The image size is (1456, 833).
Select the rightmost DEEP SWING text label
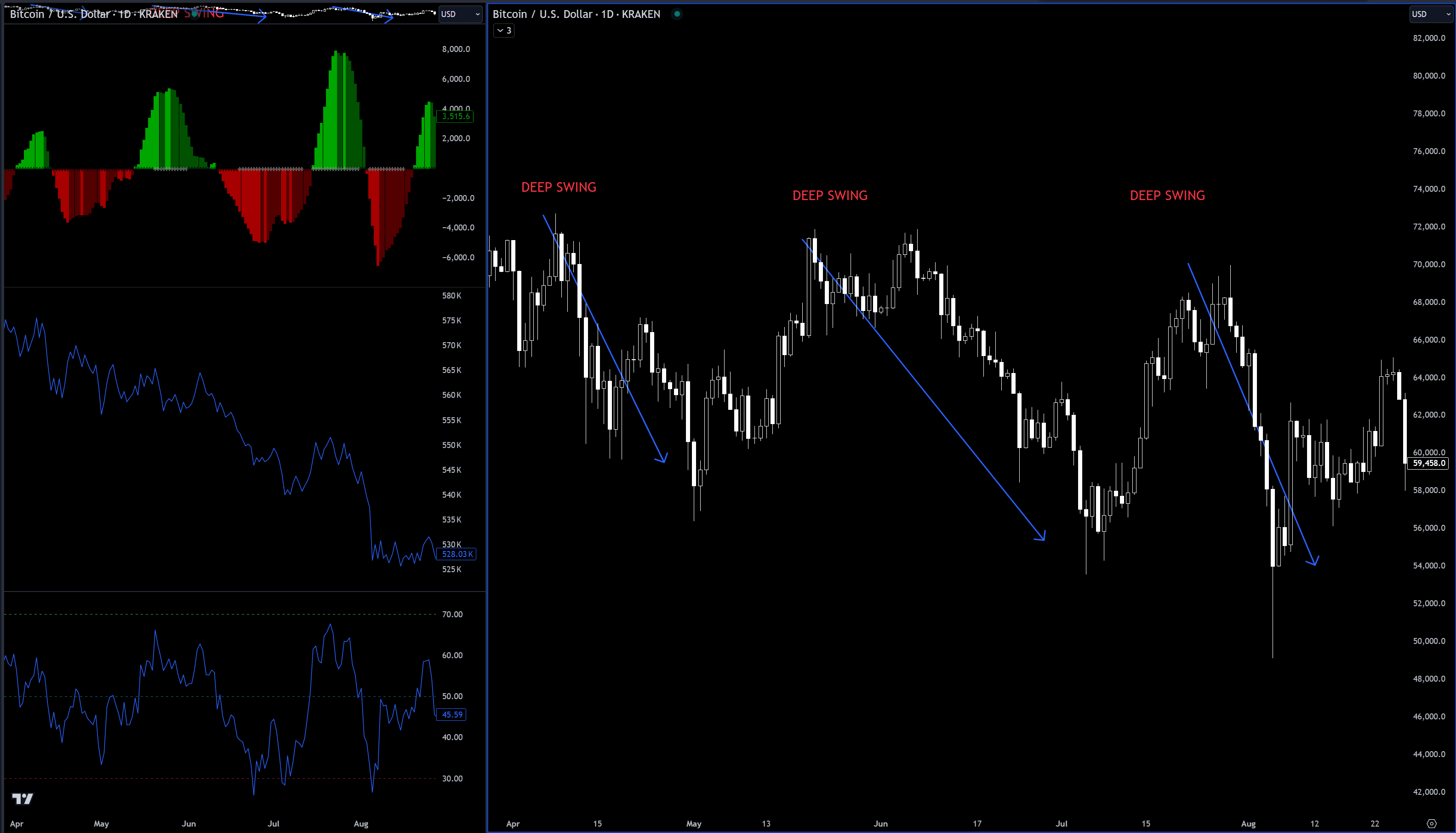pyautogui.click(x=1167, y=195)
